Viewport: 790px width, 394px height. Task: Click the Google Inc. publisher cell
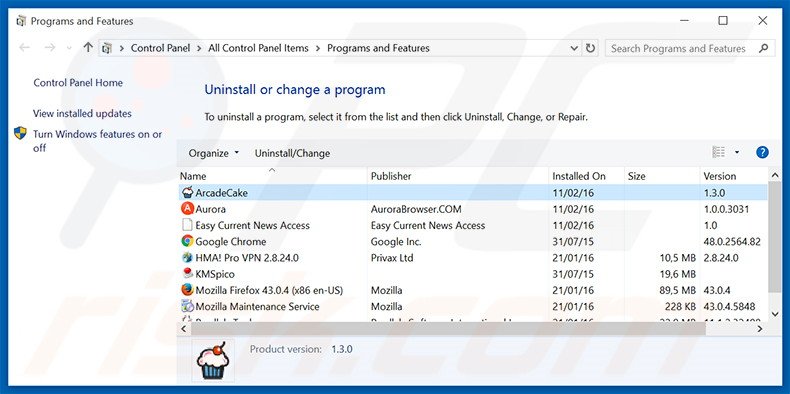(x=396, y=241)
